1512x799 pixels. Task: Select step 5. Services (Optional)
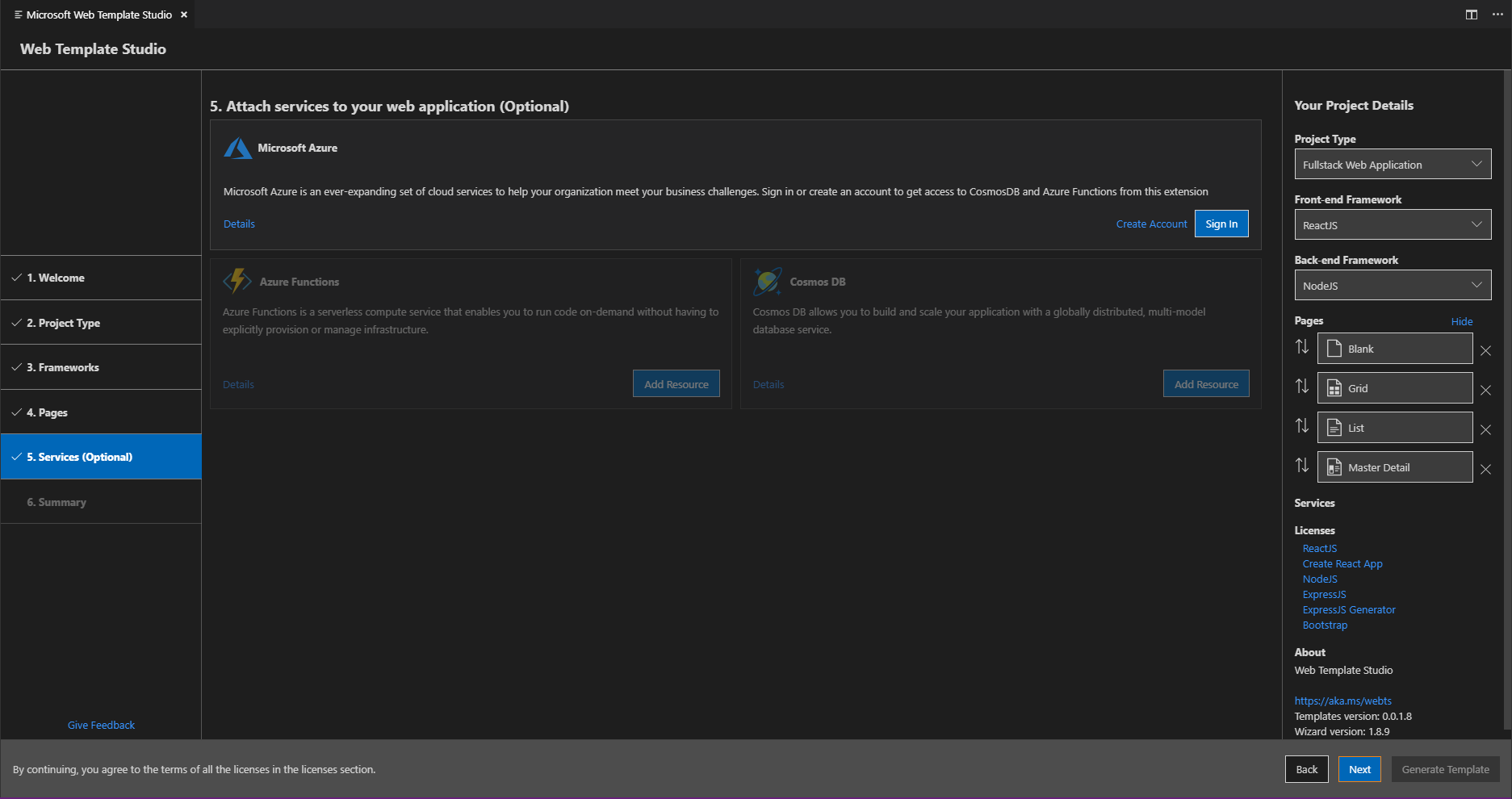[101, 457]
